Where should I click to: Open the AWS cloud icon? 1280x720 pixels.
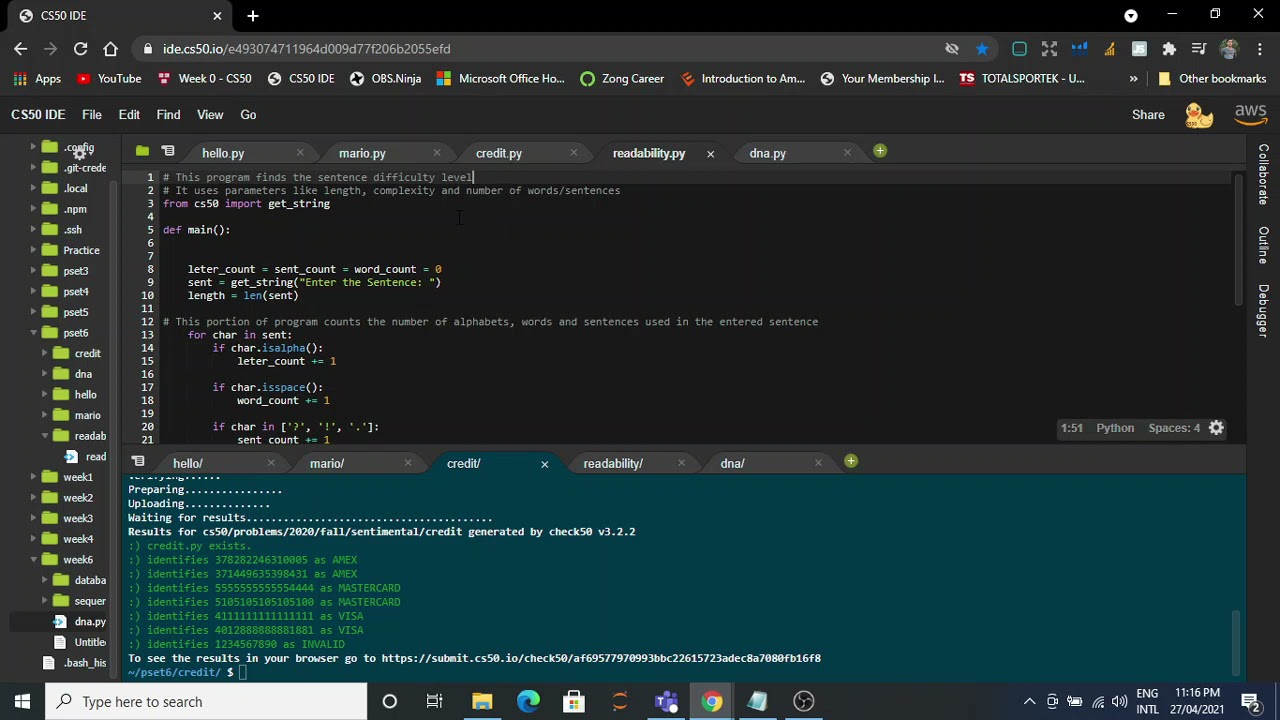(1251, 115)
